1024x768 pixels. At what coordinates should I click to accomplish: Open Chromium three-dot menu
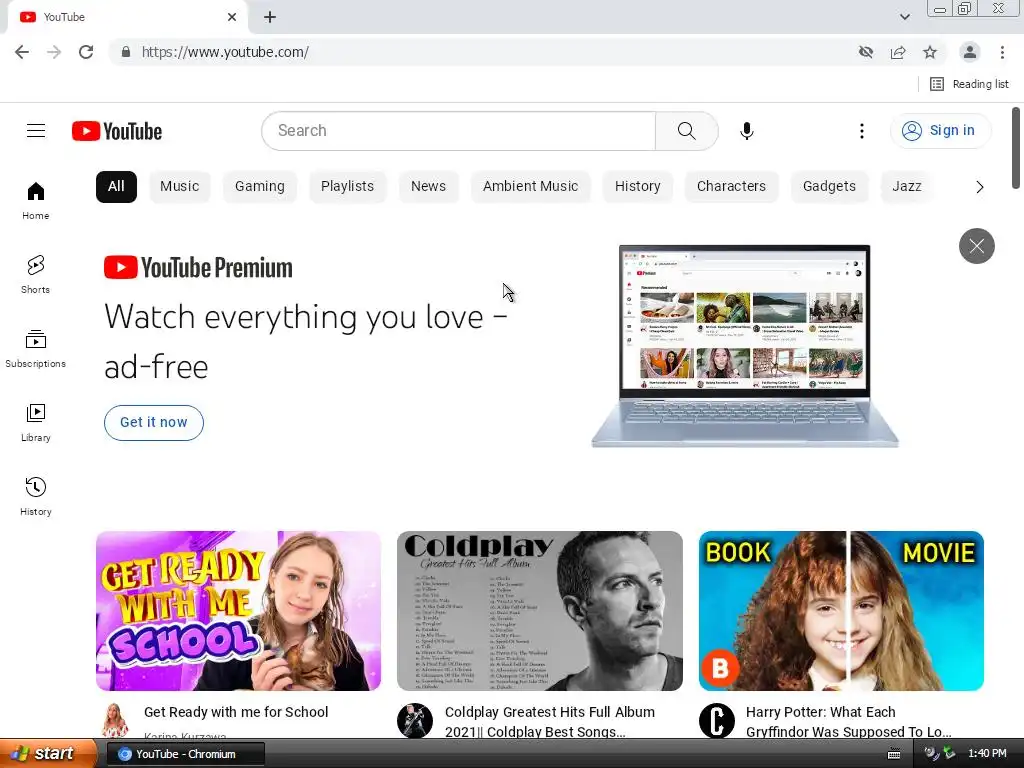1002,52
